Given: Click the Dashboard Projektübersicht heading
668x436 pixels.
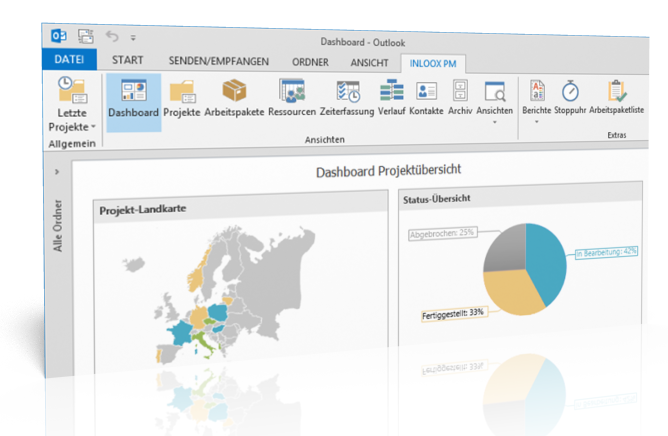Looking at the screenshot, I should point(388,170).
